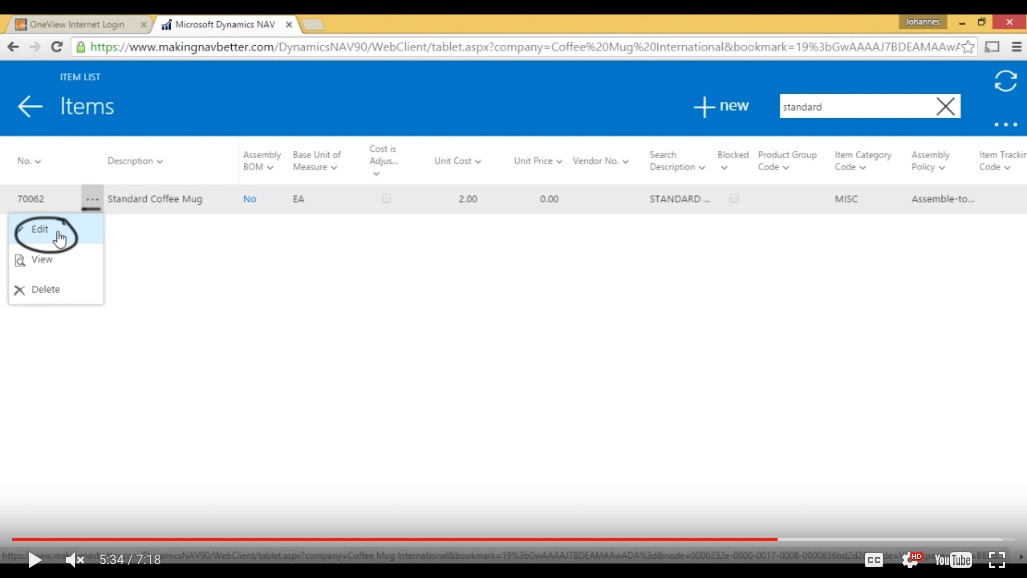
Task: Click the unit cost value 2.00
Action: (x=468, y=199)
